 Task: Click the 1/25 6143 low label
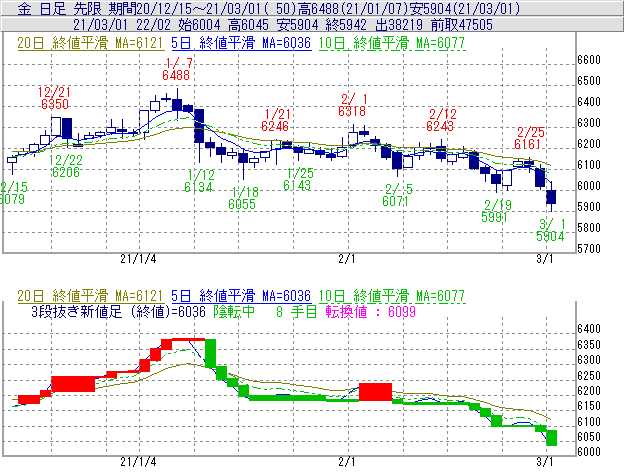297,179
